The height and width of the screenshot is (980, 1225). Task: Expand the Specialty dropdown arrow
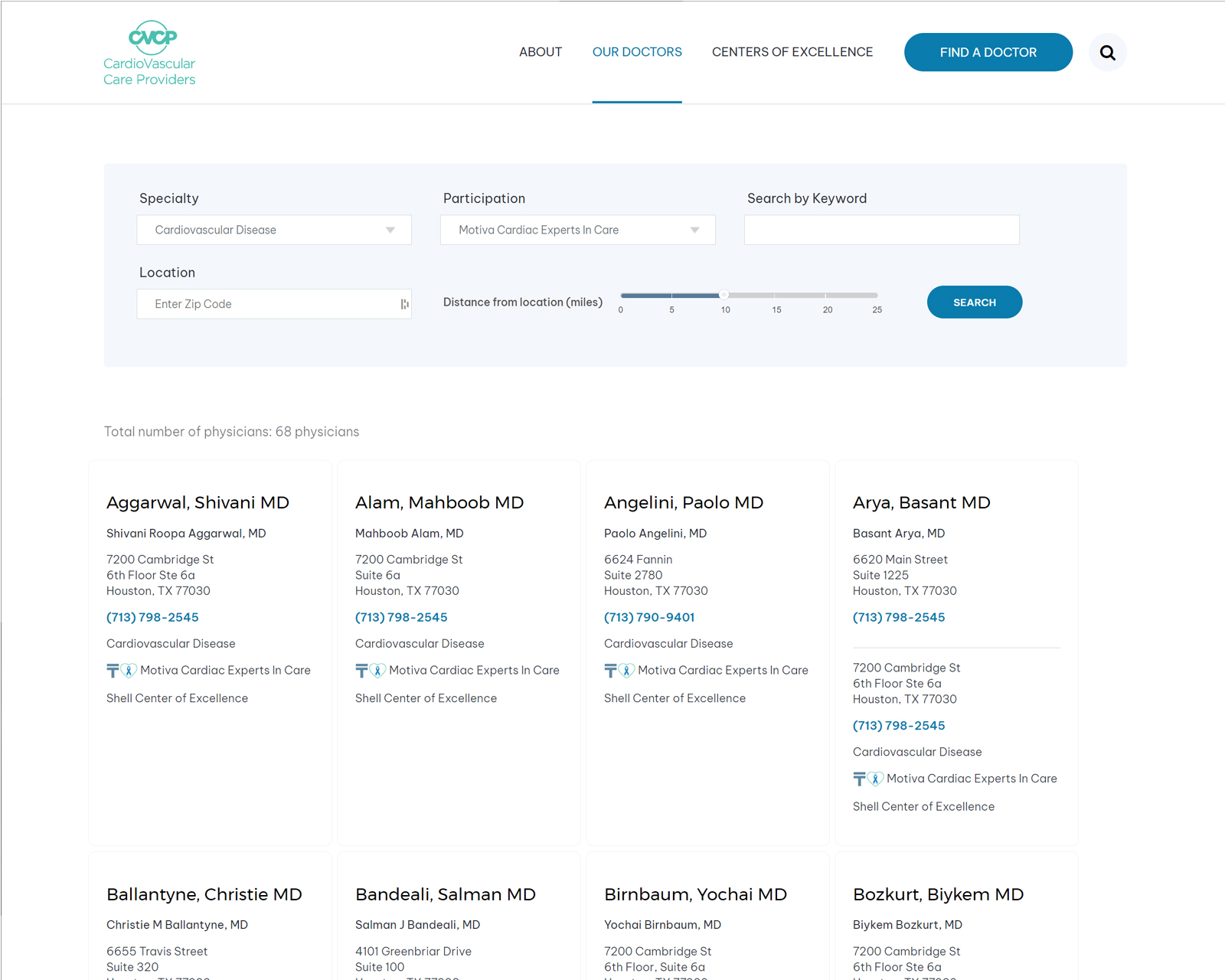390,230
